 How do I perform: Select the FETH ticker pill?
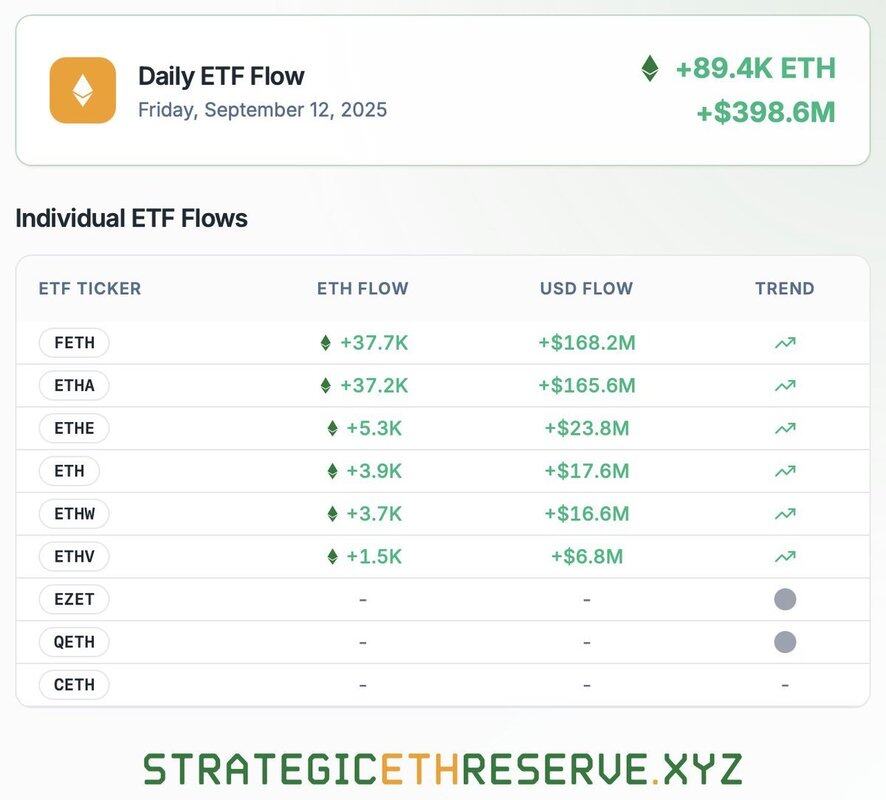pos(74,343)
